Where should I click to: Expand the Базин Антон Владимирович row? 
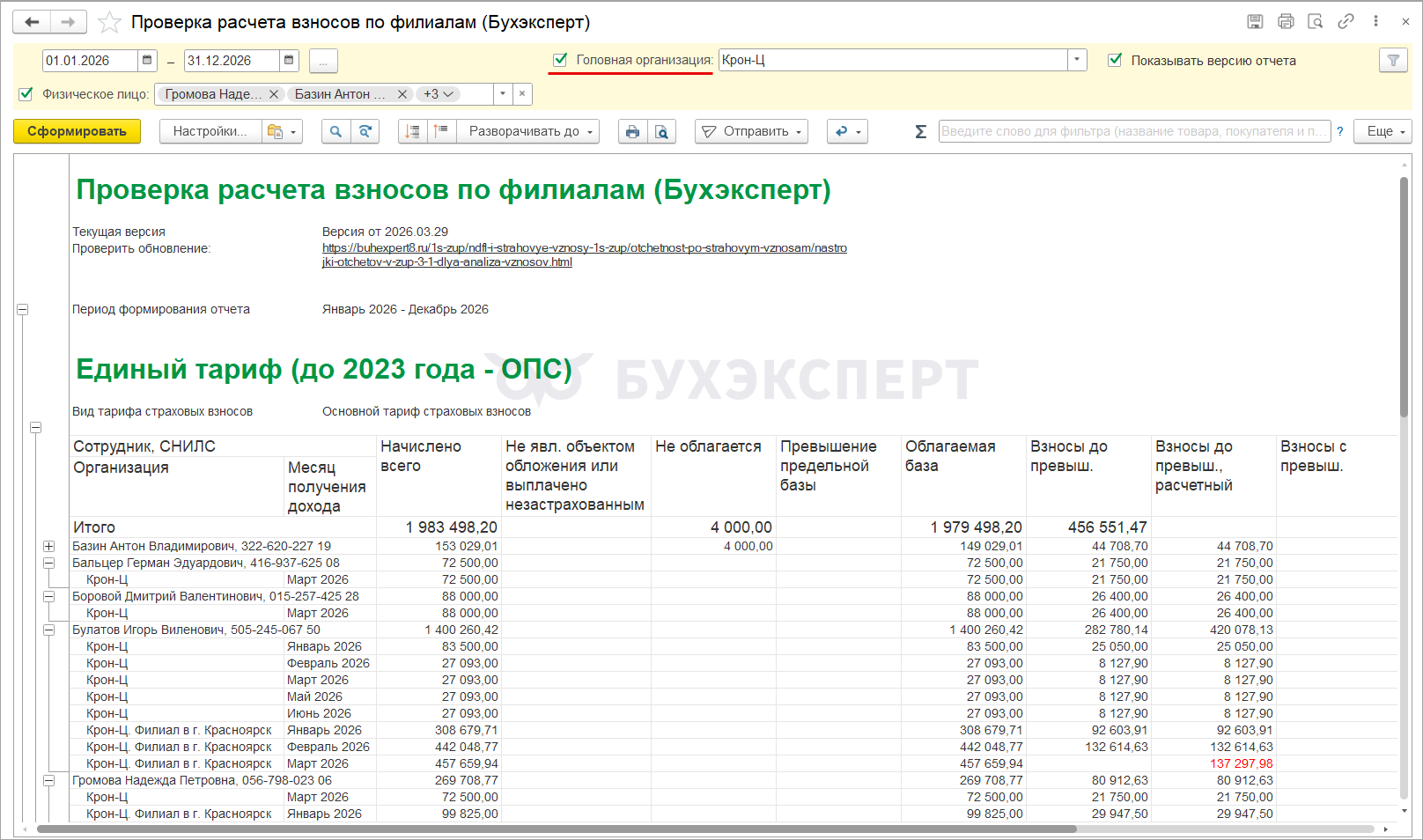[49, 546]
